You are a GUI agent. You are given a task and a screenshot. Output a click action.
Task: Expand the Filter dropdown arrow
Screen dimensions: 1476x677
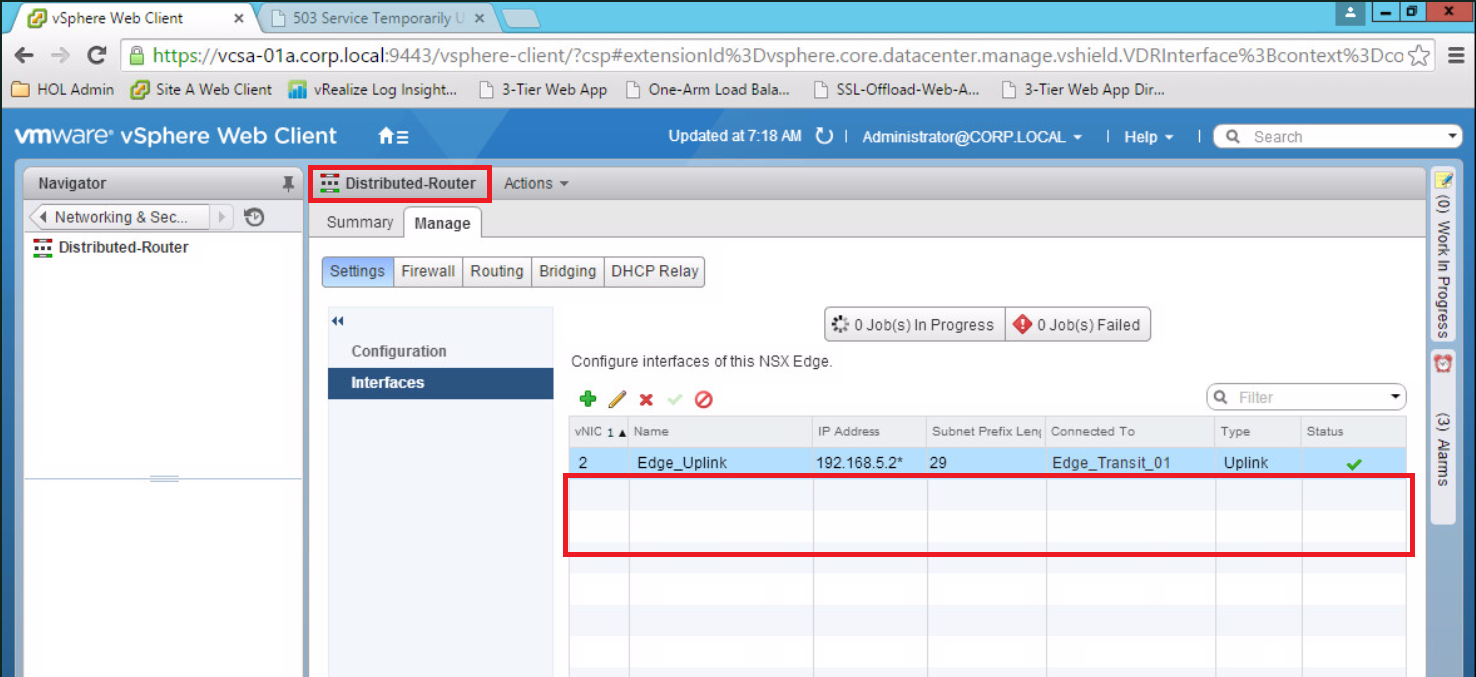1396,397
